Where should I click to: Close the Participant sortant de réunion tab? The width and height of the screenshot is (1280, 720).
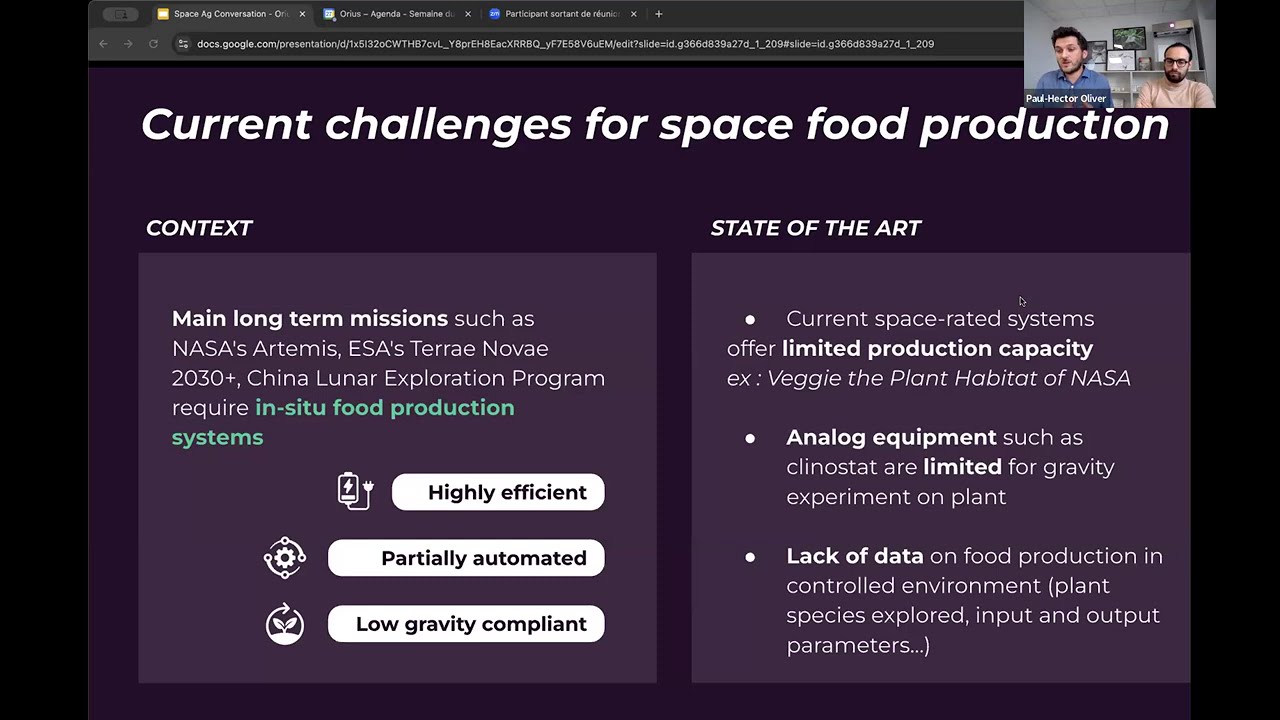point(634,14)
